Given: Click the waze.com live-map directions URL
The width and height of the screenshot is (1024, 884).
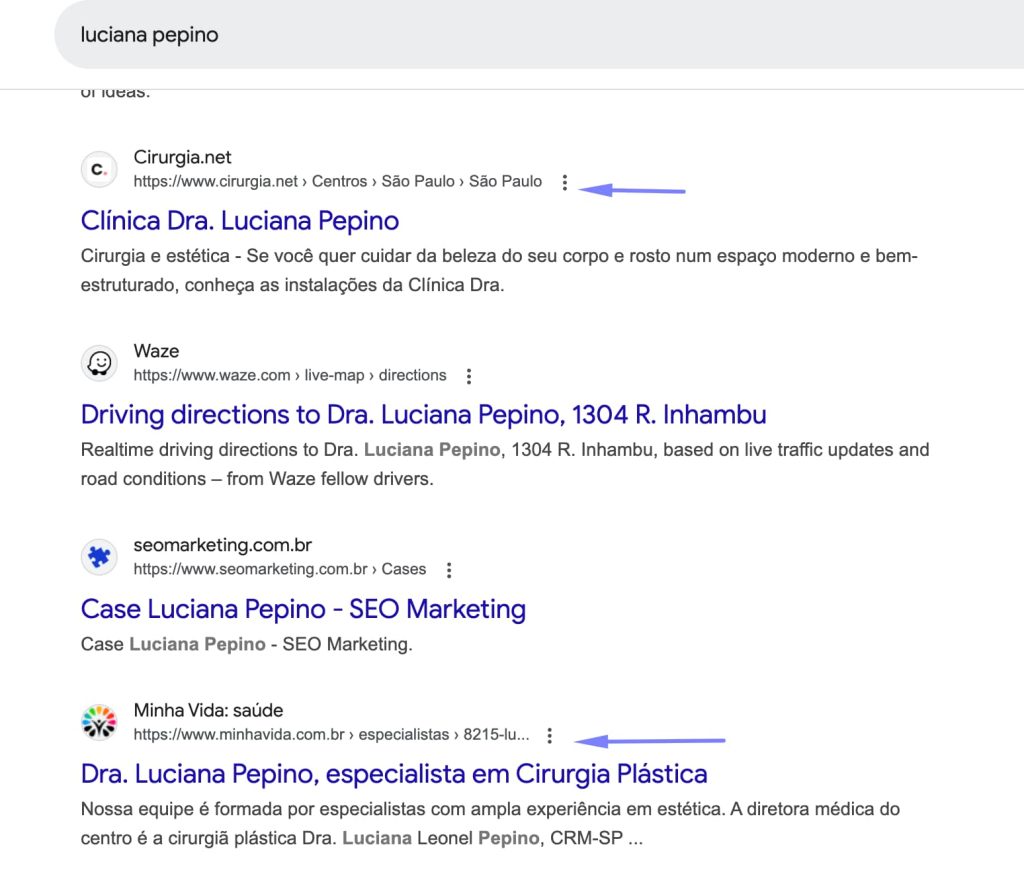Looking at the screenshot, I should 290,375.
